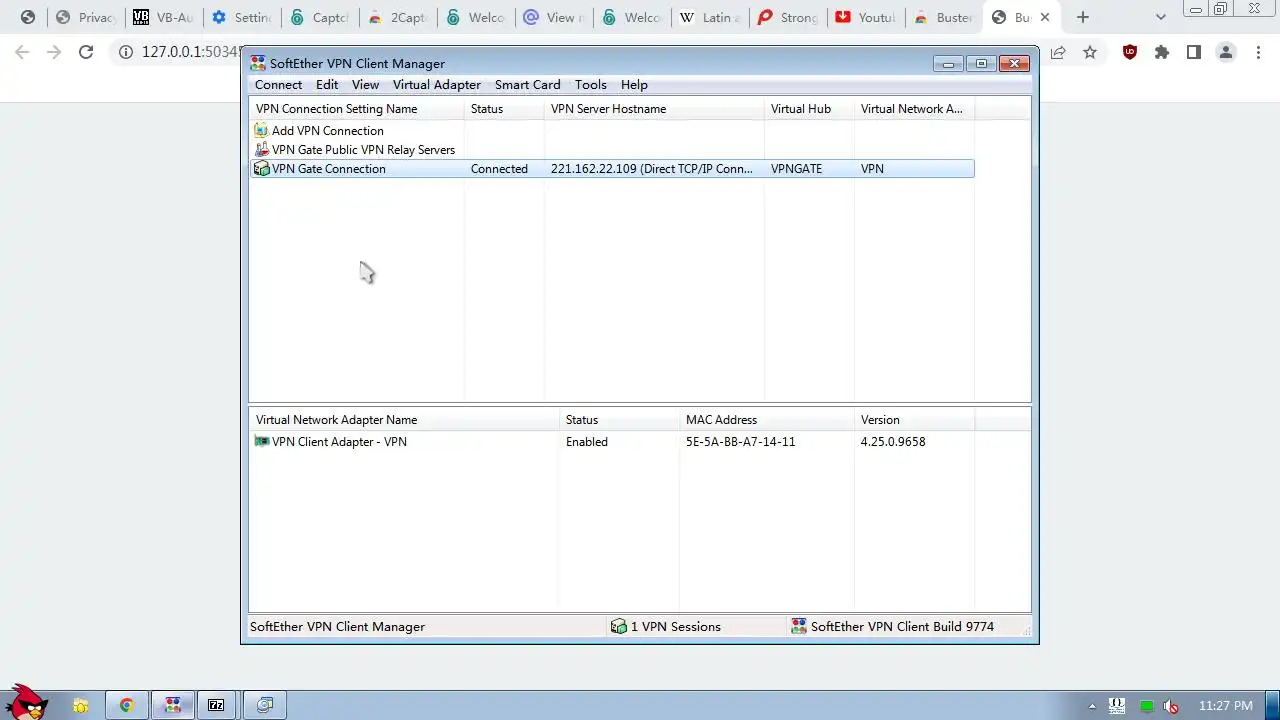The image size is (1280, 720).
Task: Click the VPN Gate Connection row icon
Action: coord(261,168)
